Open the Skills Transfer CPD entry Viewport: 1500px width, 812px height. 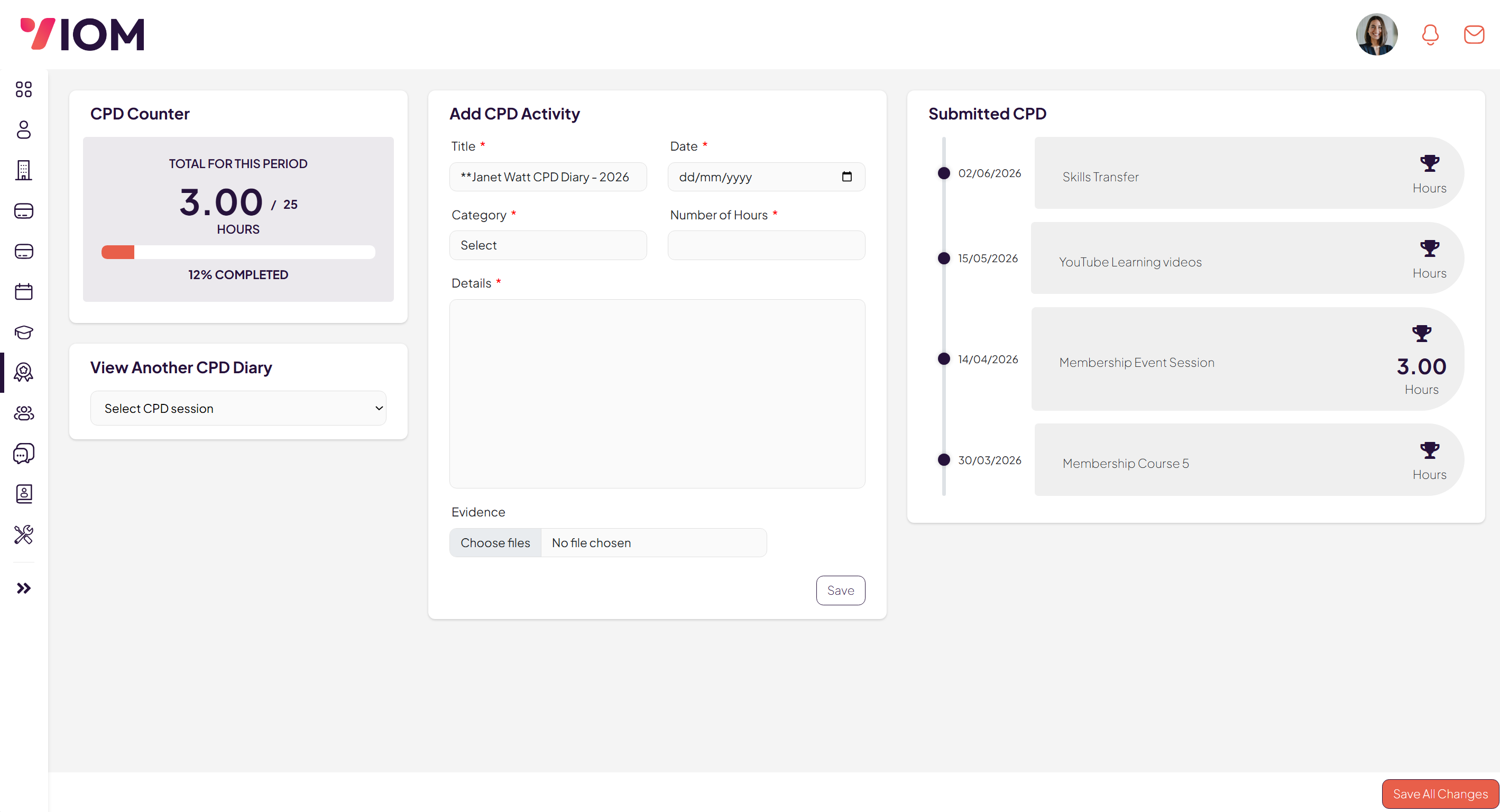coord(1249,173)
